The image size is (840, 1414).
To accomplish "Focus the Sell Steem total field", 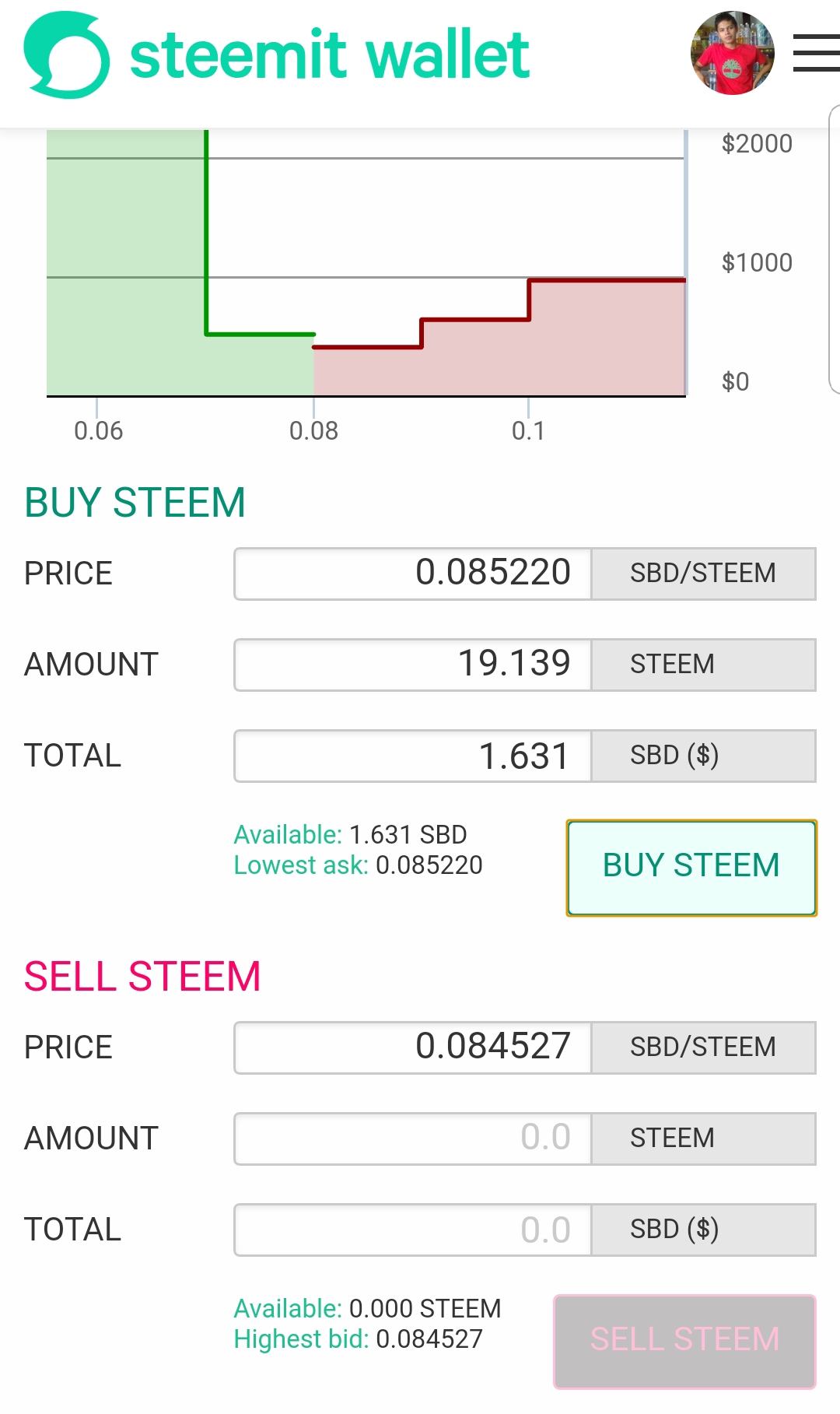I will point(413,1230).
